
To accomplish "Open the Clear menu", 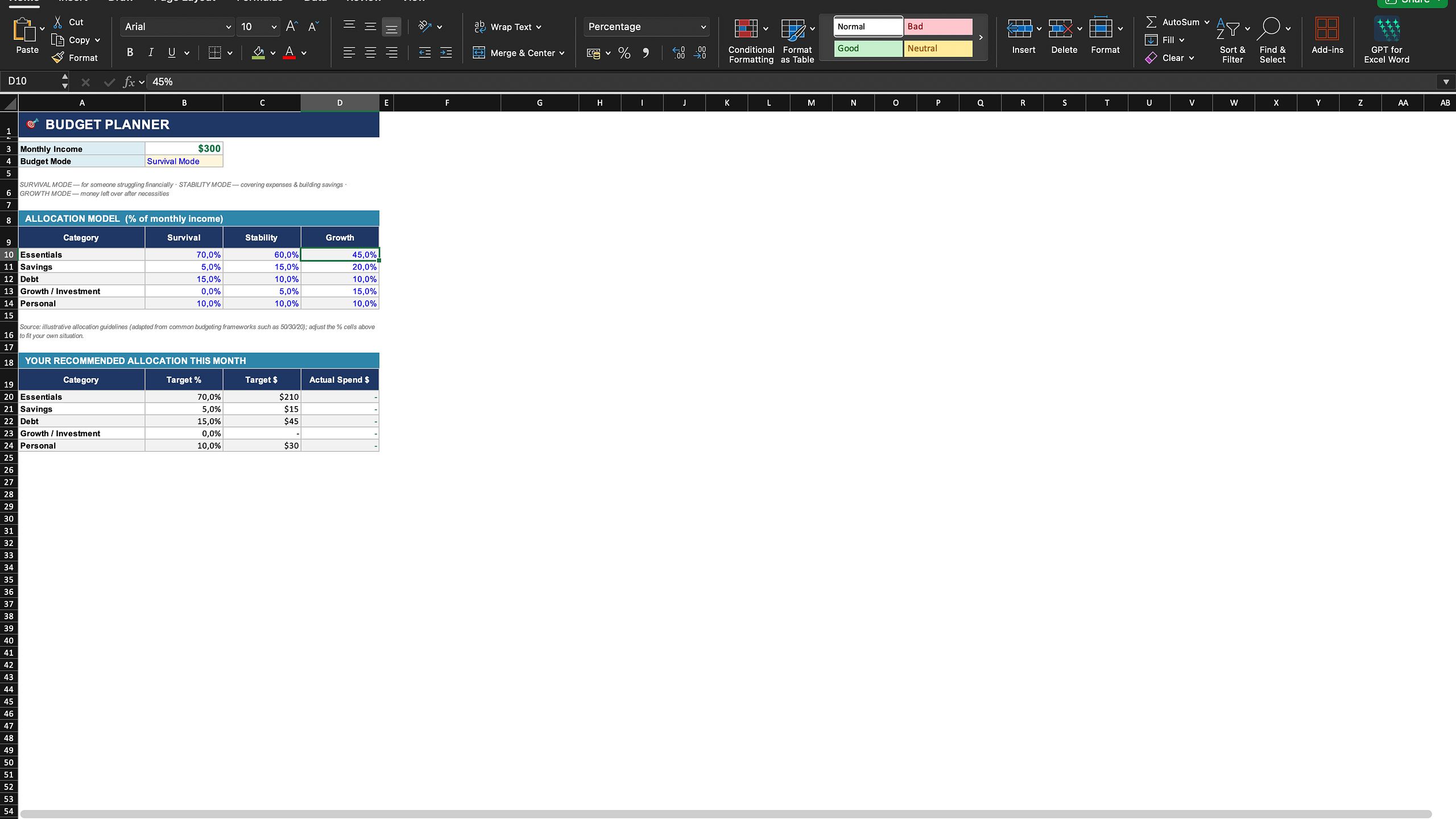I will [x=1169, y=58].
